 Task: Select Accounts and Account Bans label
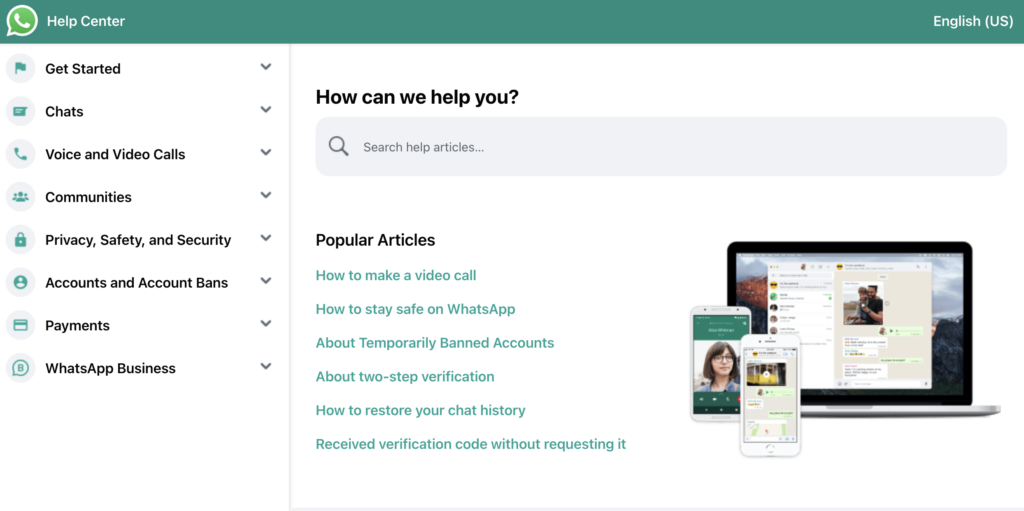click(136, 283)
